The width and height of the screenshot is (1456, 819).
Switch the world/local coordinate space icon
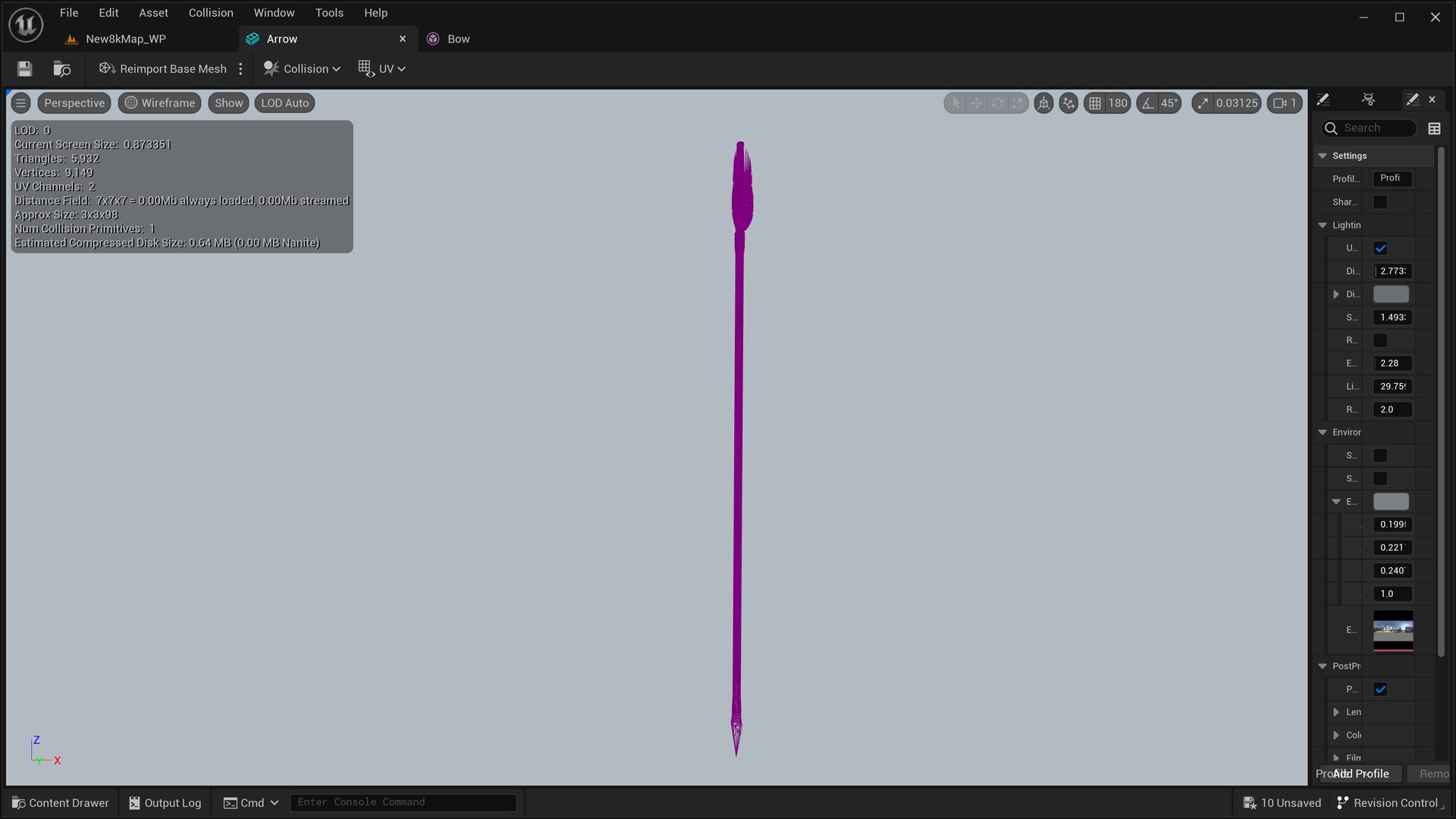tap(1044, 103)
